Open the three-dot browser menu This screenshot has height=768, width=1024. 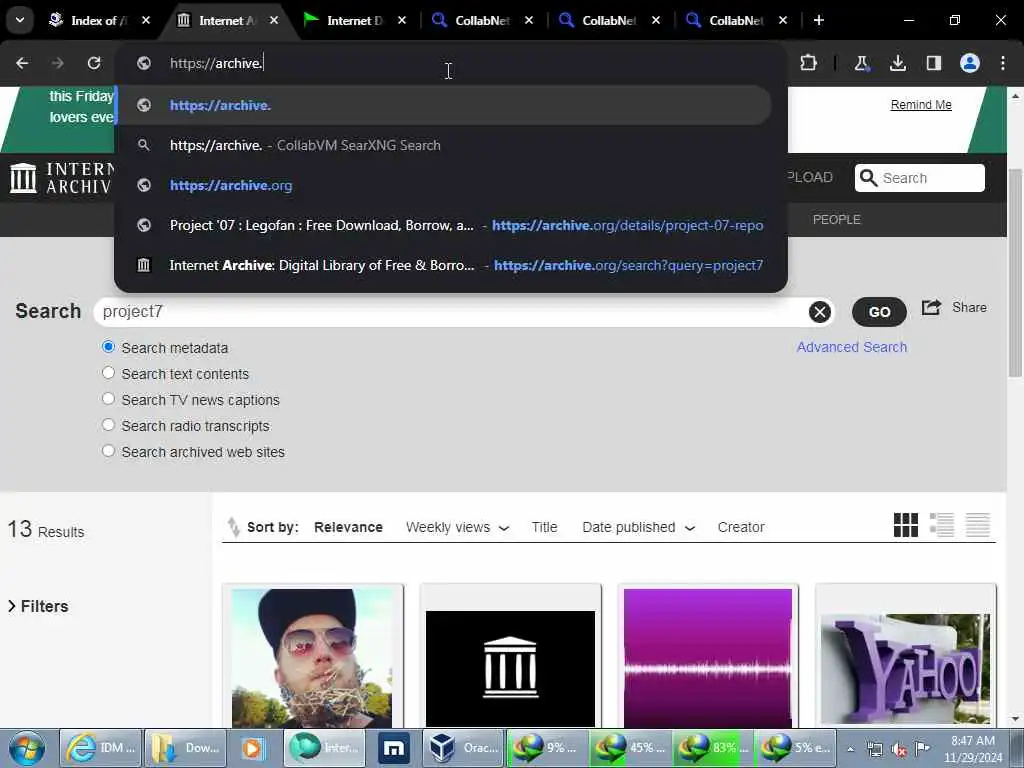[1003, 63]
